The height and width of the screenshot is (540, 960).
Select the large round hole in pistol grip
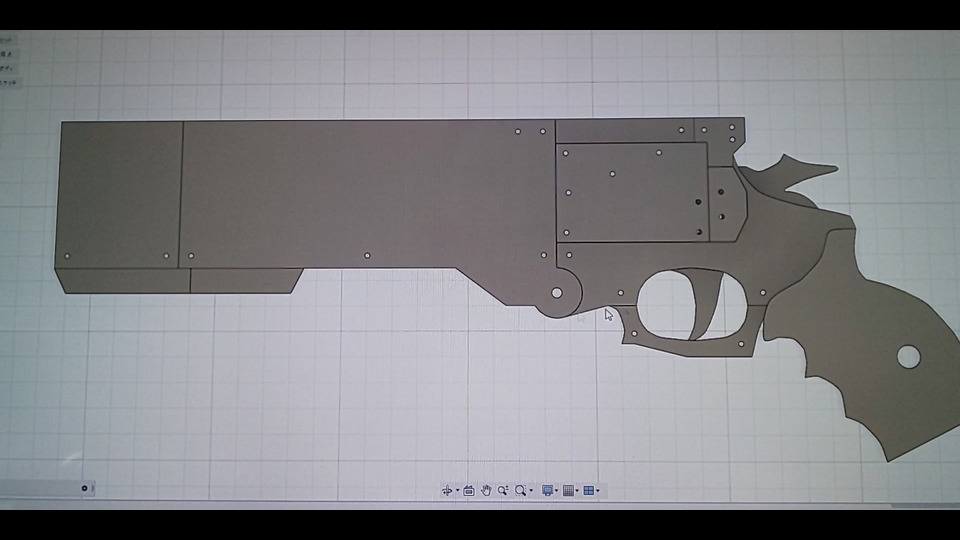pyautogui.click(x=909, y=356)
